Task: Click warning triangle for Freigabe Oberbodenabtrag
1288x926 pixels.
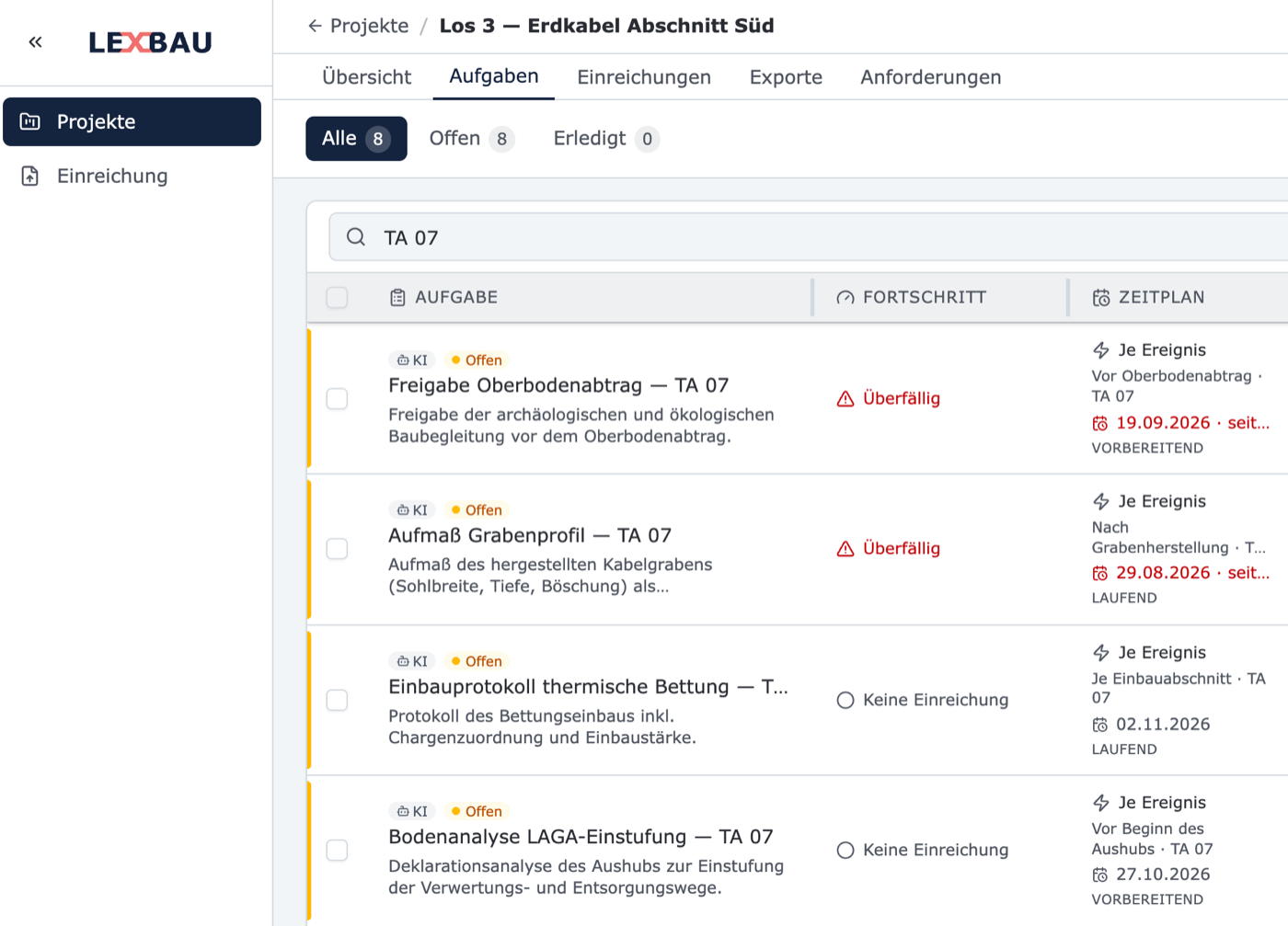Action: click(845, 398)
